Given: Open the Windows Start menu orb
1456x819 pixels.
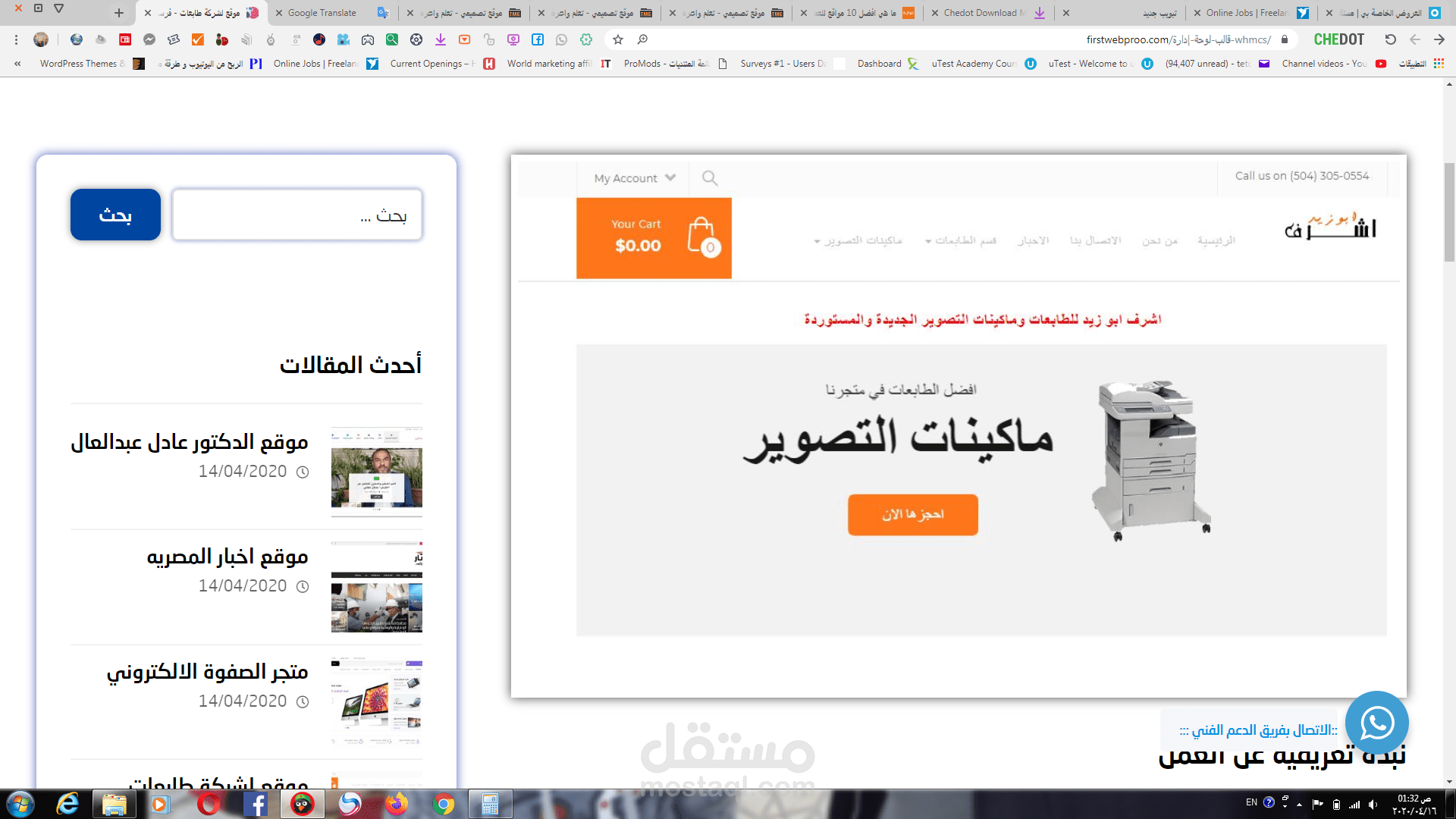Looking at the screenshot, I should (x=20, y=804).
